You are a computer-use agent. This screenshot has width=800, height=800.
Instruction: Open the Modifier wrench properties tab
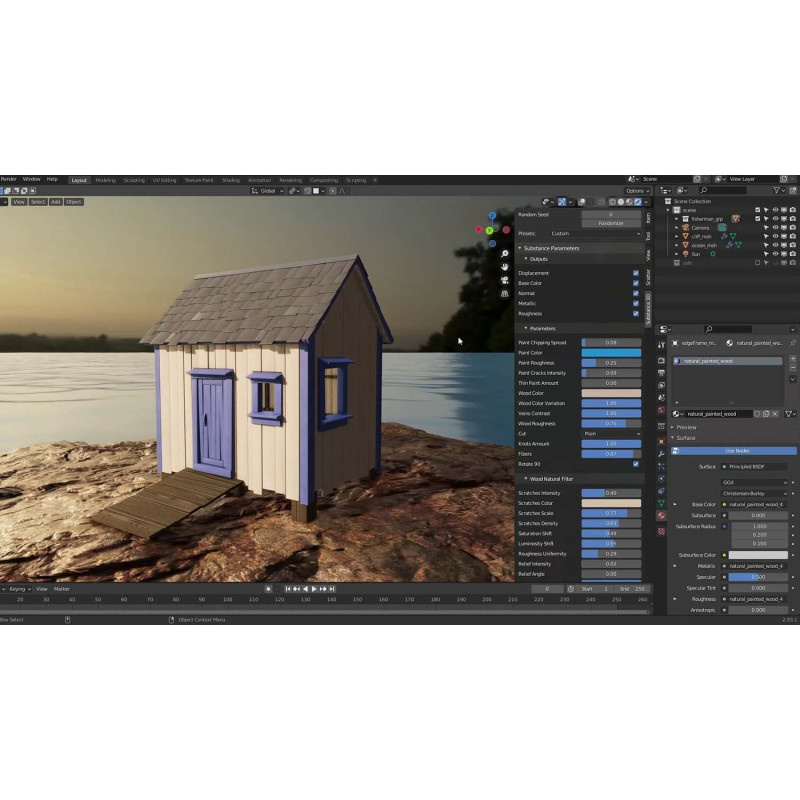point(661,453)
